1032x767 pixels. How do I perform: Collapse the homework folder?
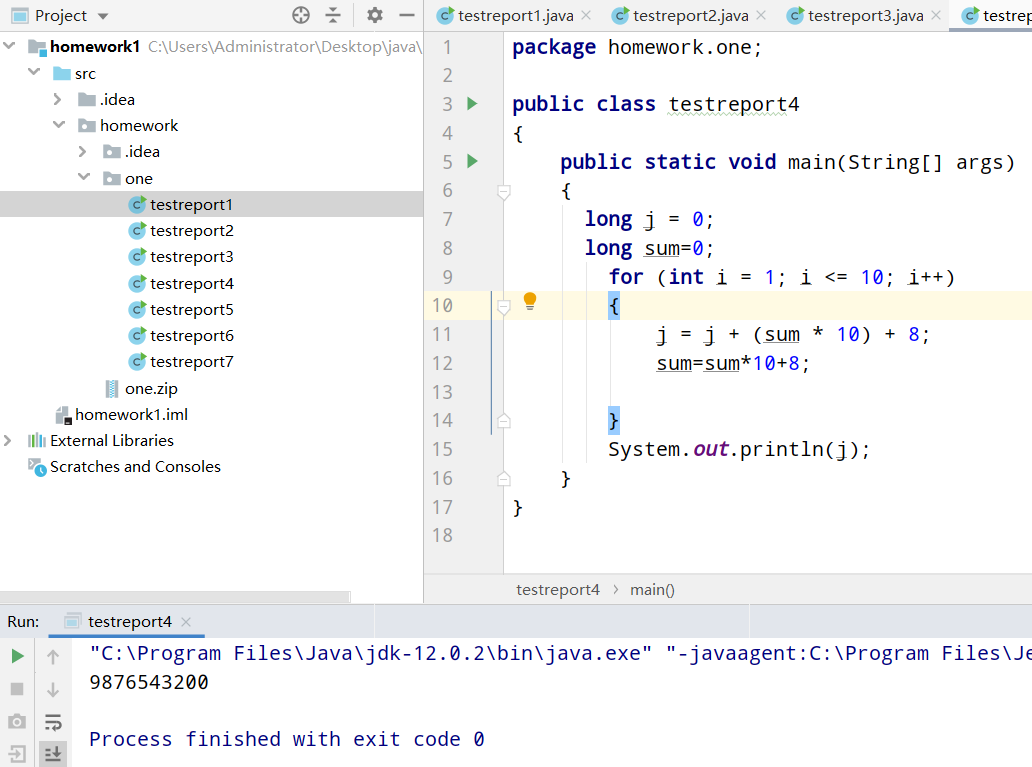pos(59,124)
